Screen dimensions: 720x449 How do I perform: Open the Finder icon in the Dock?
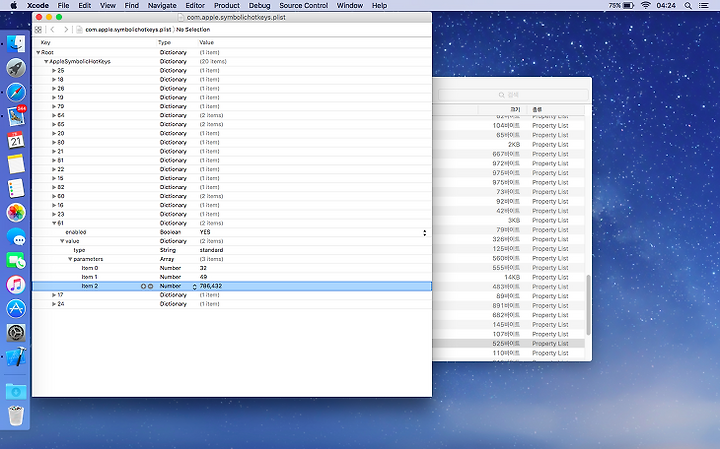coord(16,44)
